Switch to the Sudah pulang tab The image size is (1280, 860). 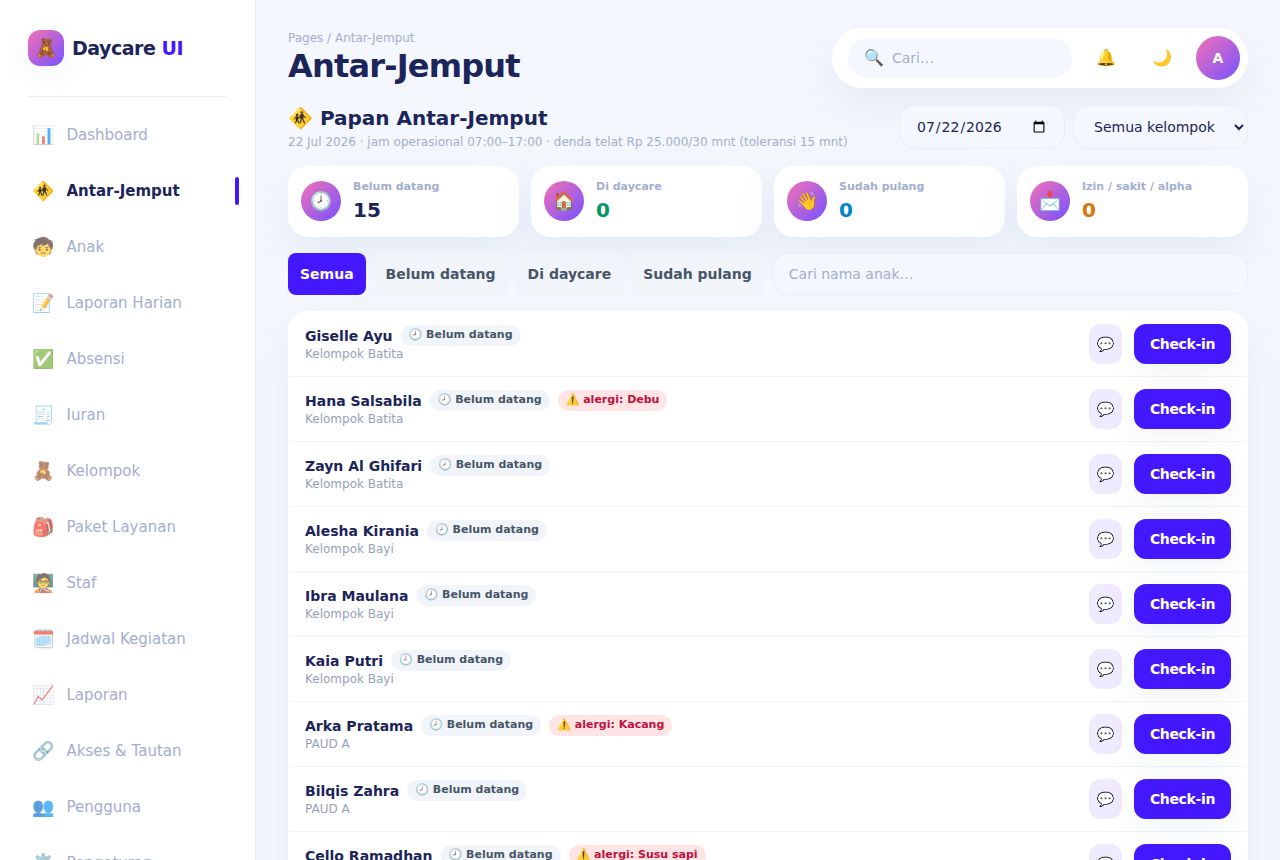click(697, 274)
